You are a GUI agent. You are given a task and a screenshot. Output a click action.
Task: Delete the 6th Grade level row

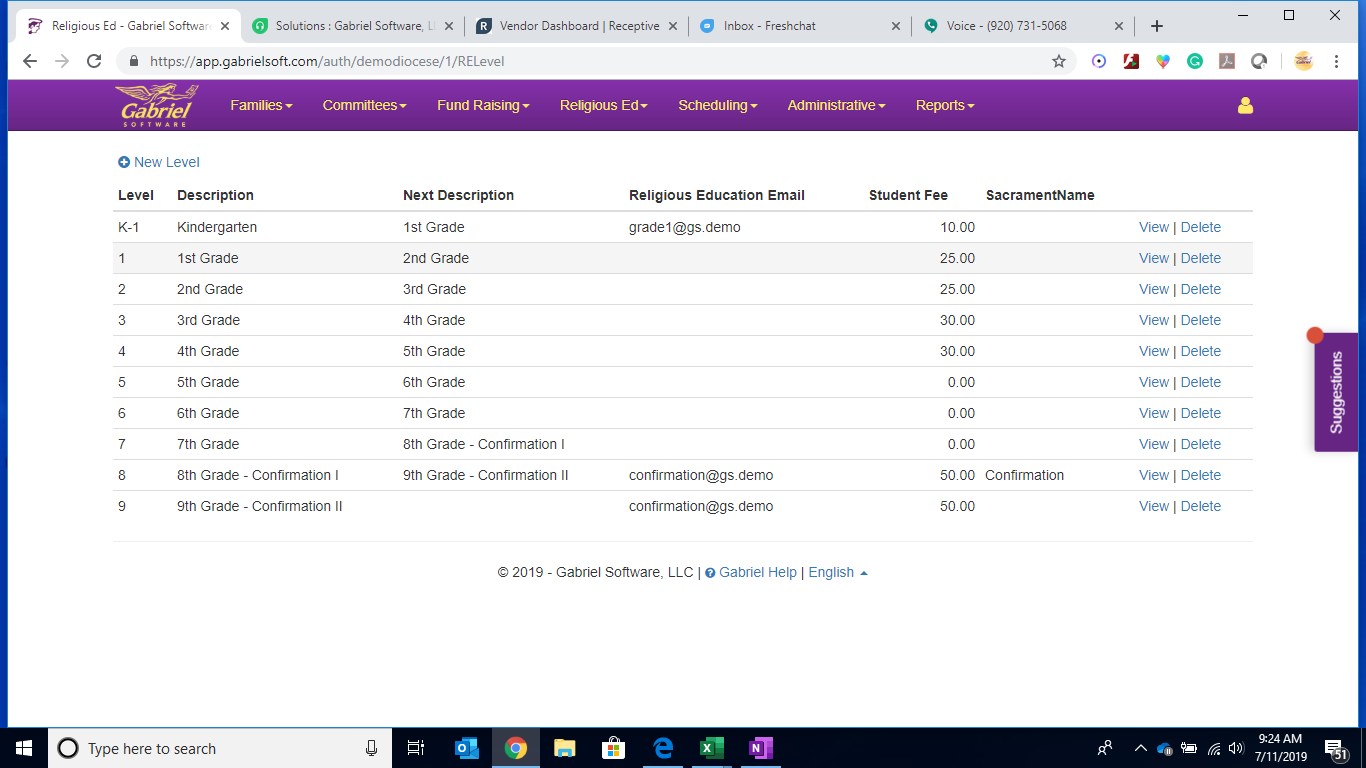1200,413
